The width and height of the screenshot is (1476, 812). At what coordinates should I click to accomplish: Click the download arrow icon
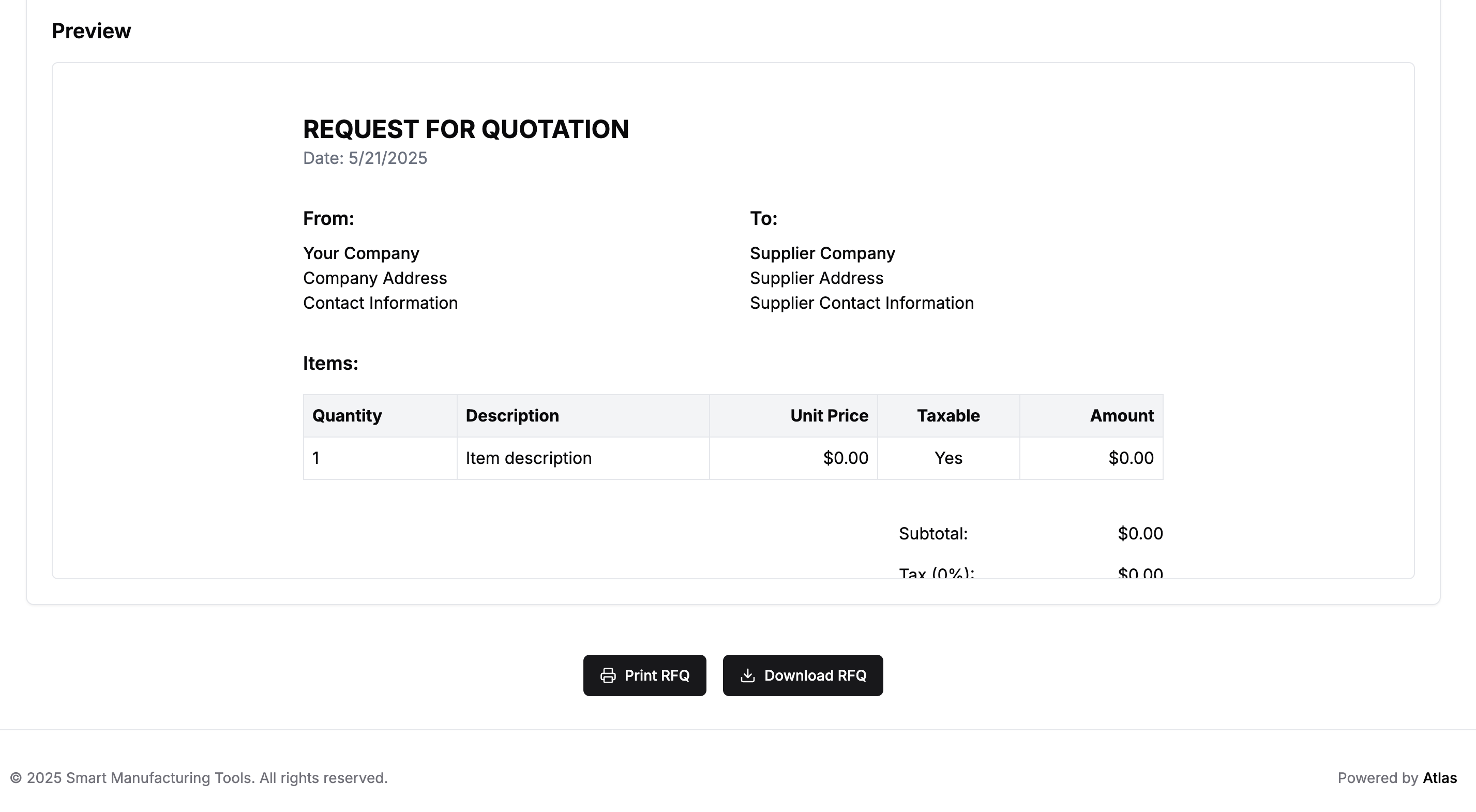[747, 675]
